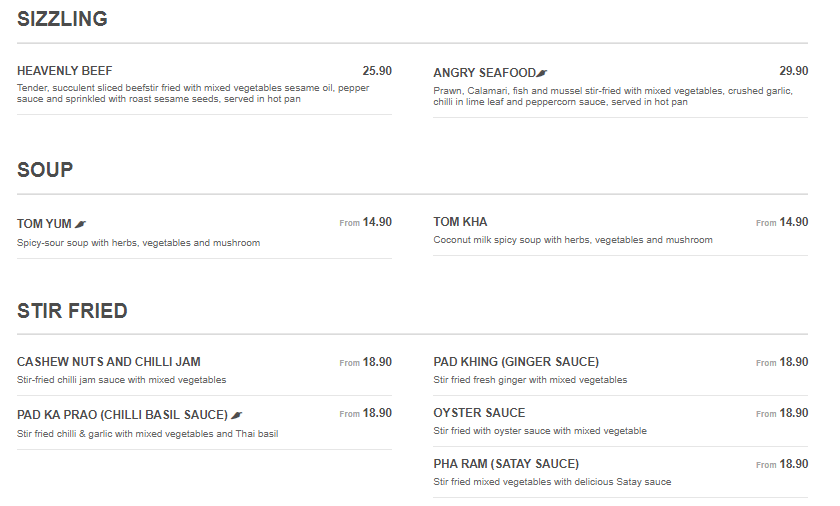This screenshot has height=506, width=840.
Task: Click the Sizzling section heading
Action: (x=62, y=19)
